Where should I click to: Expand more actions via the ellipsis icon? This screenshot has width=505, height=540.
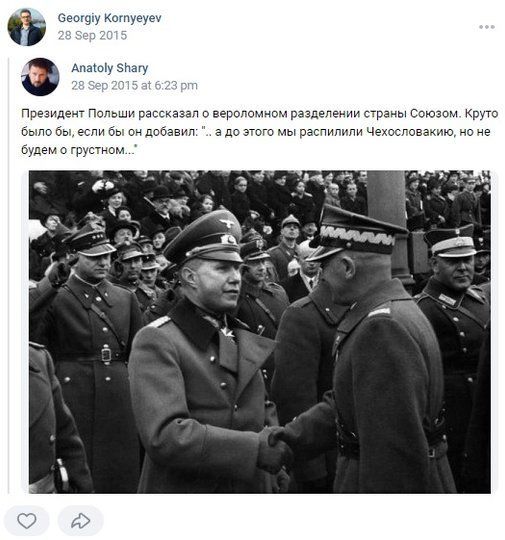(x=486, y=27)
